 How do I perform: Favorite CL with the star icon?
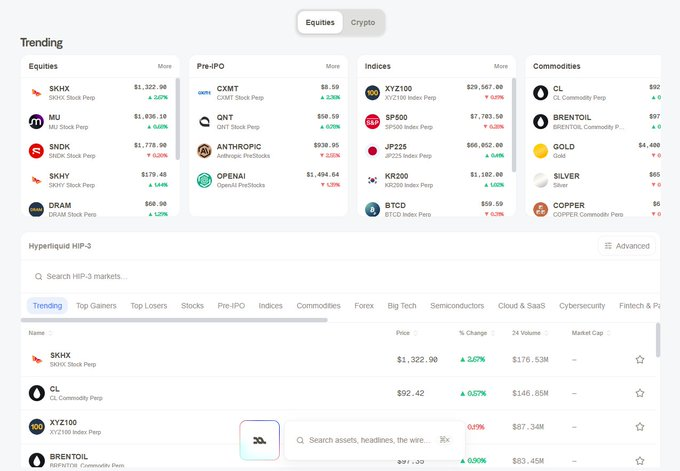pyautogui.click(x=640, y=393)
